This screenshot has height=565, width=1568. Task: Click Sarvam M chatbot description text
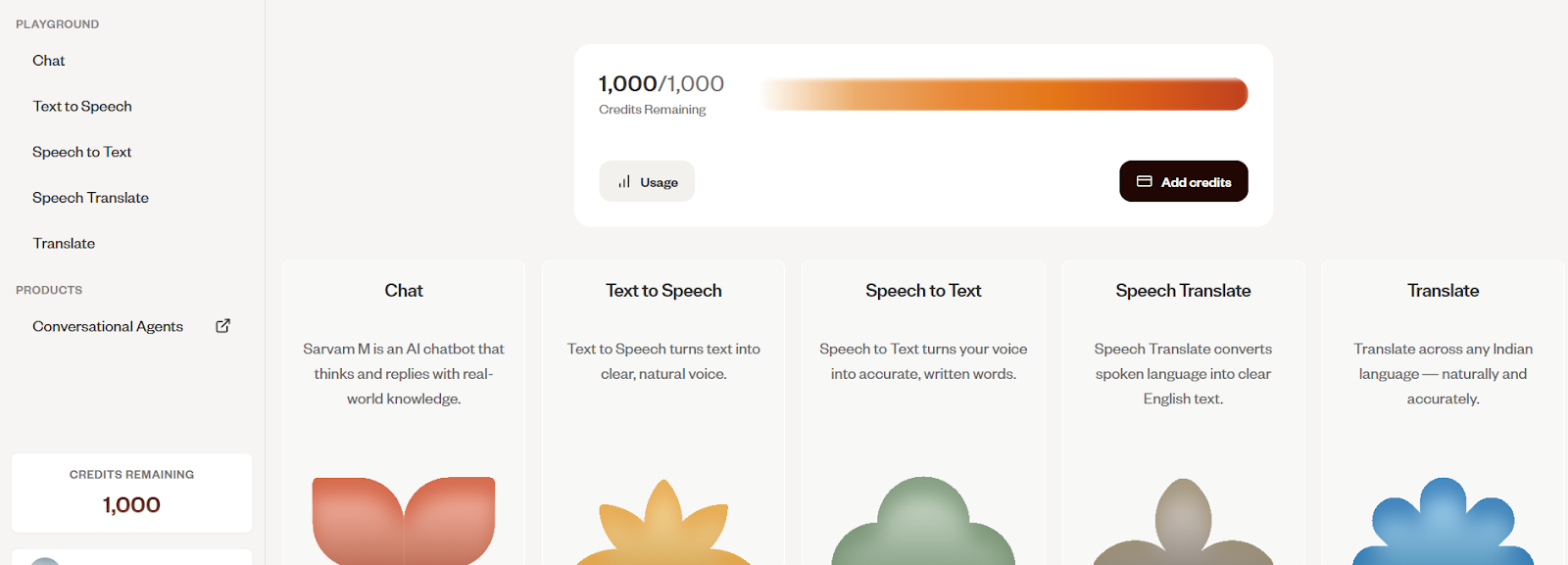[x=404, y=374]
